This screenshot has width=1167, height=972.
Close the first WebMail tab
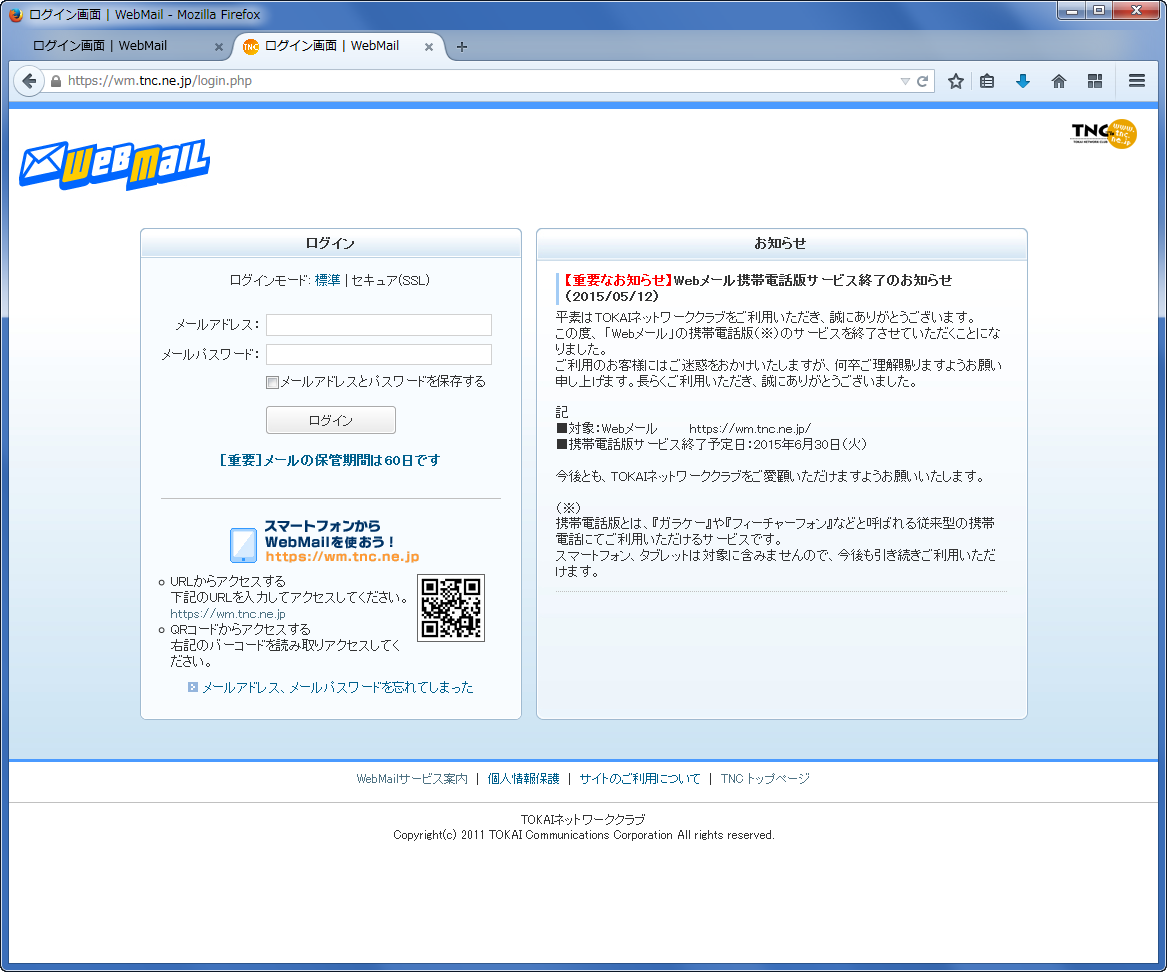218,47
